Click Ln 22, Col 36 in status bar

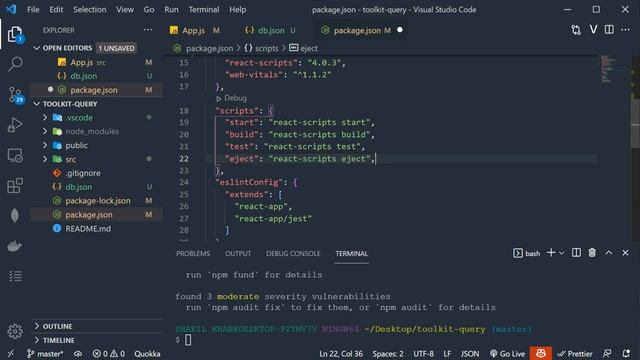coord(341,354)
